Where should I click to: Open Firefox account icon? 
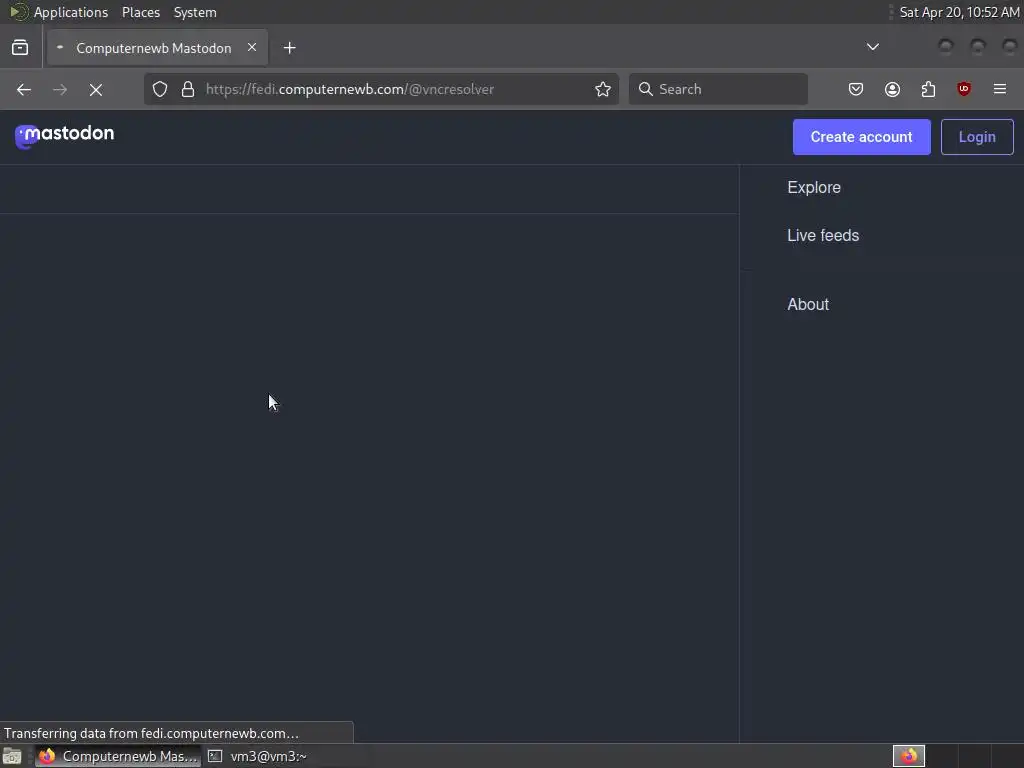892,89
